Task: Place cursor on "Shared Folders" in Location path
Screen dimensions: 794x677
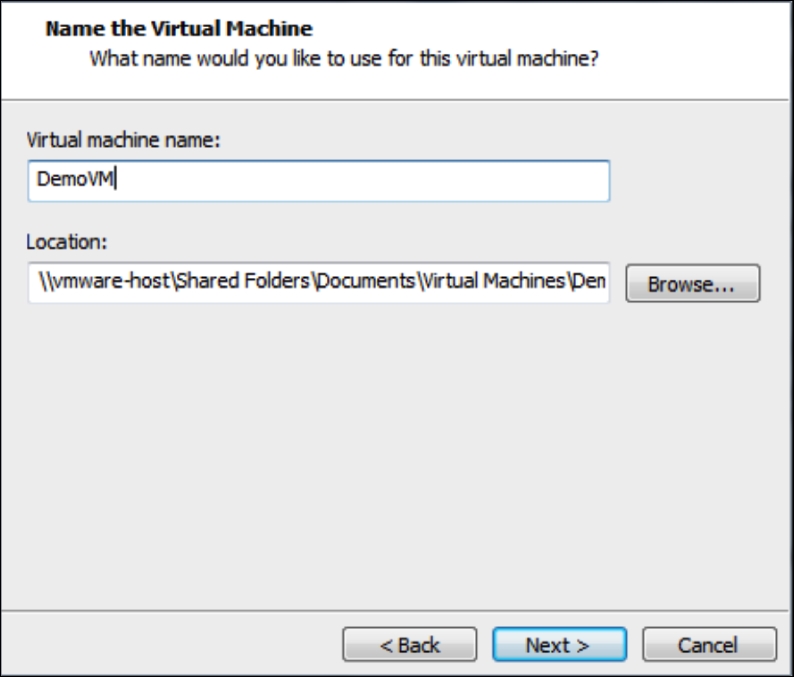Action: [x=243, y=281]
